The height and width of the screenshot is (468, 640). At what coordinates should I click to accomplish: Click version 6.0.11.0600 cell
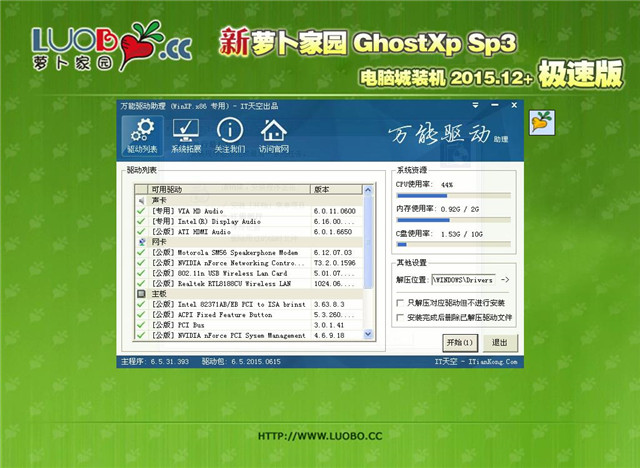(x=335, y=211)
